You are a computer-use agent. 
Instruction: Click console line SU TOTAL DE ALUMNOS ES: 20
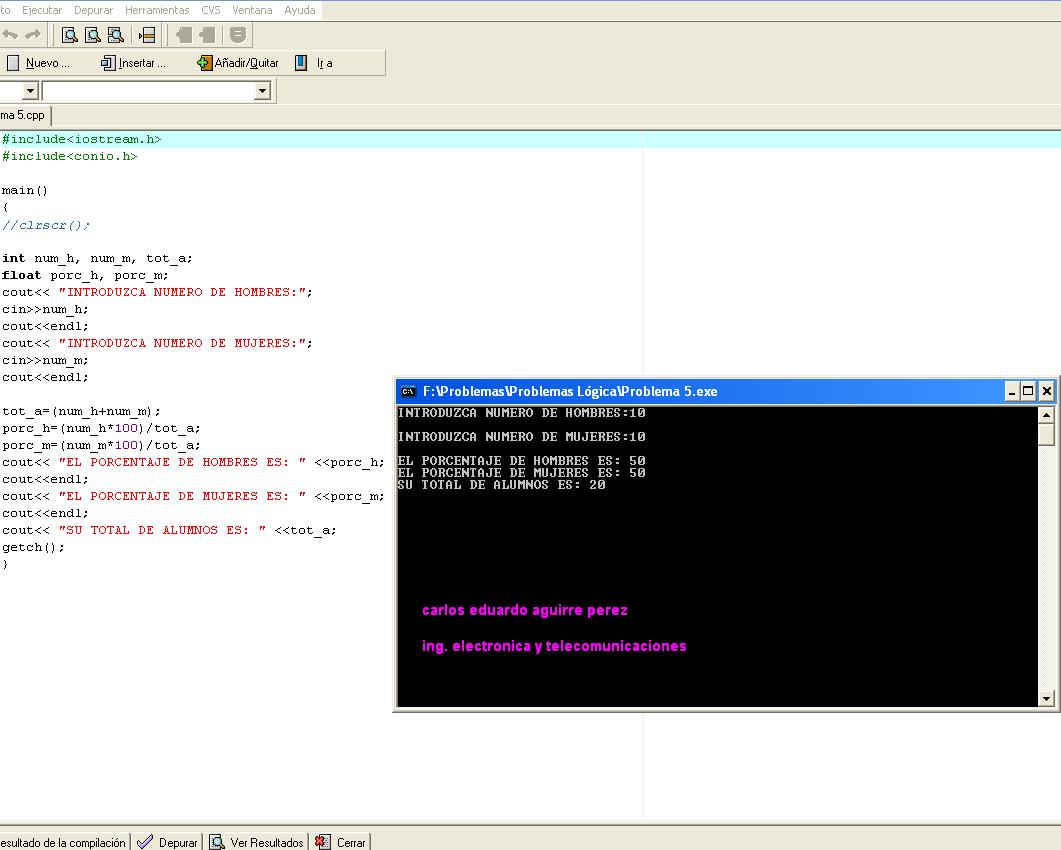tap(501, 485)
